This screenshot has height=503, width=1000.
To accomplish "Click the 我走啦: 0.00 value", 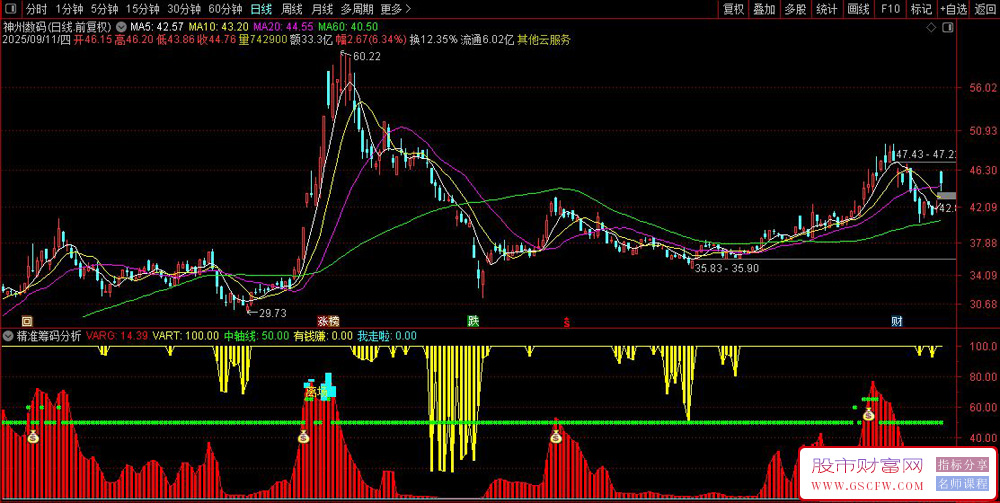I will click(x=387, y=336).
